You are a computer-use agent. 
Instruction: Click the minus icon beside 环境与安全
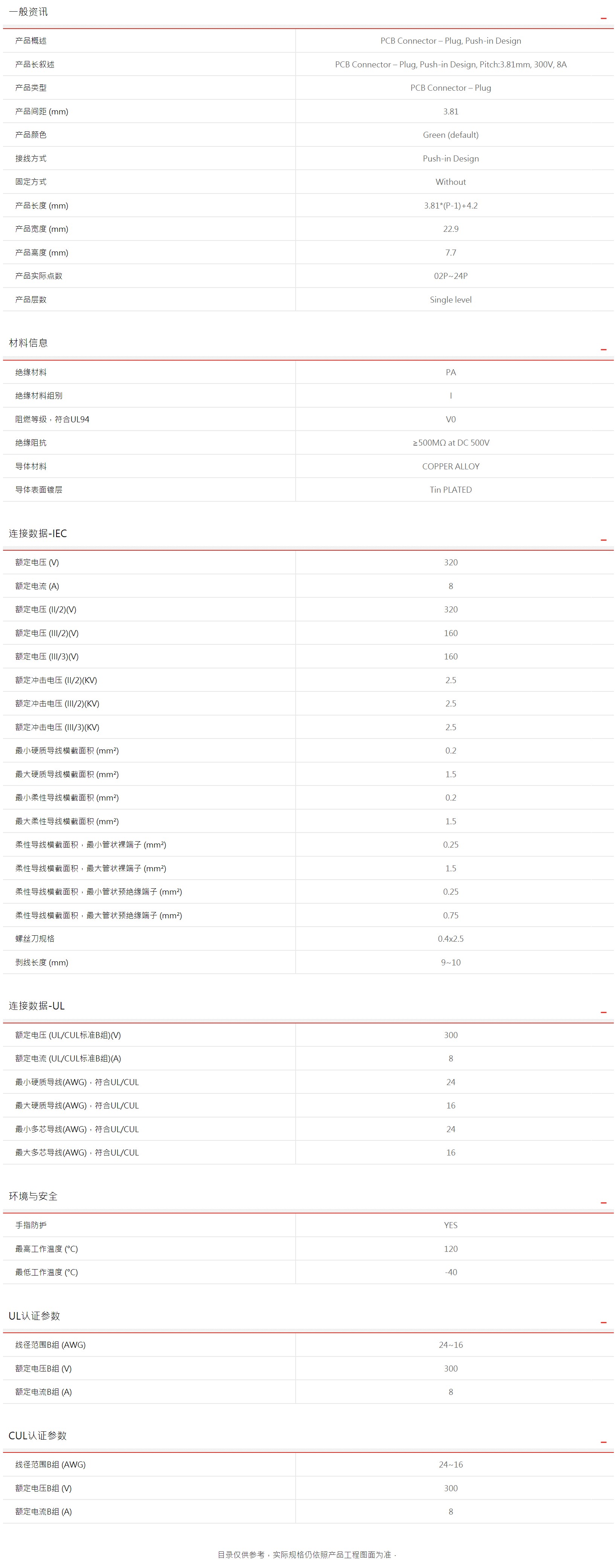603,1203
